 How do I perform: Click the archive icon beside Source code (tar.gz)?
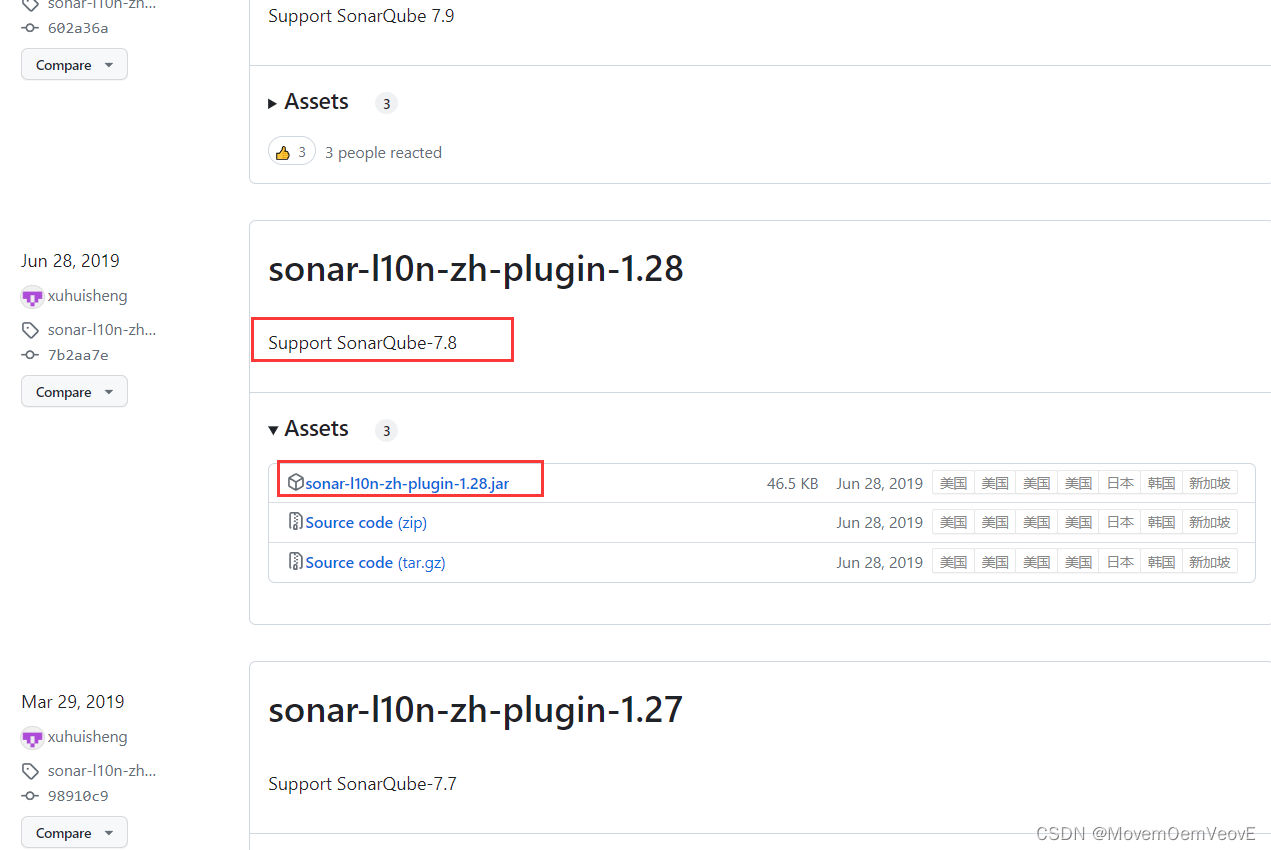click(x=295, y=561)
